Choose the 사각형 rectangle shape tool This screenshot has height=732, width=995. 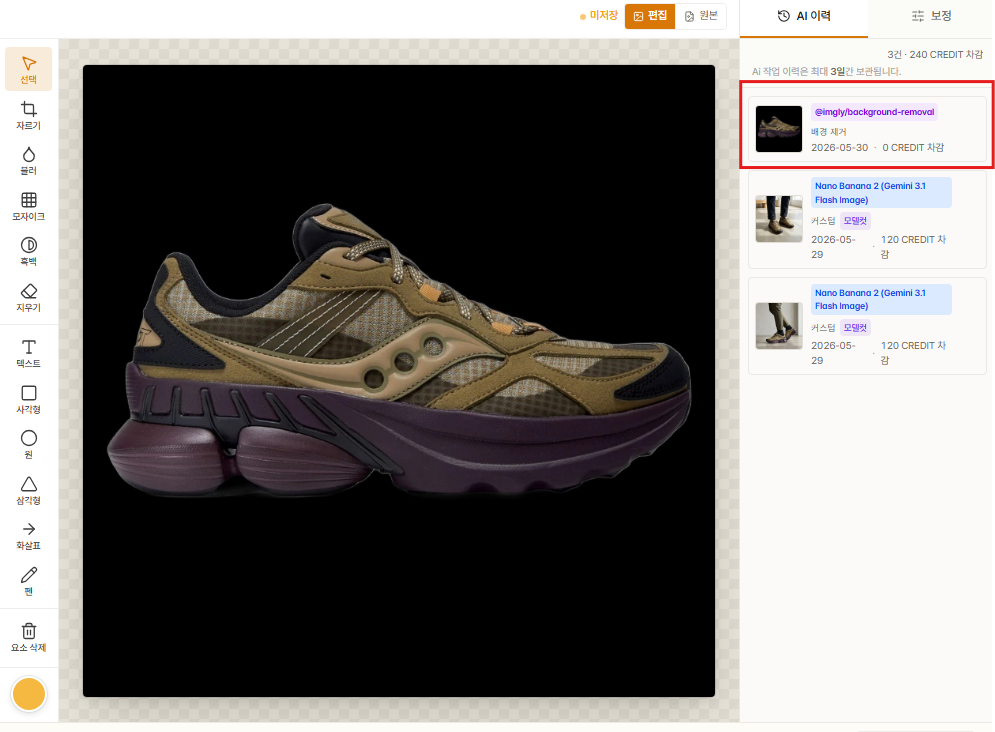29,399
